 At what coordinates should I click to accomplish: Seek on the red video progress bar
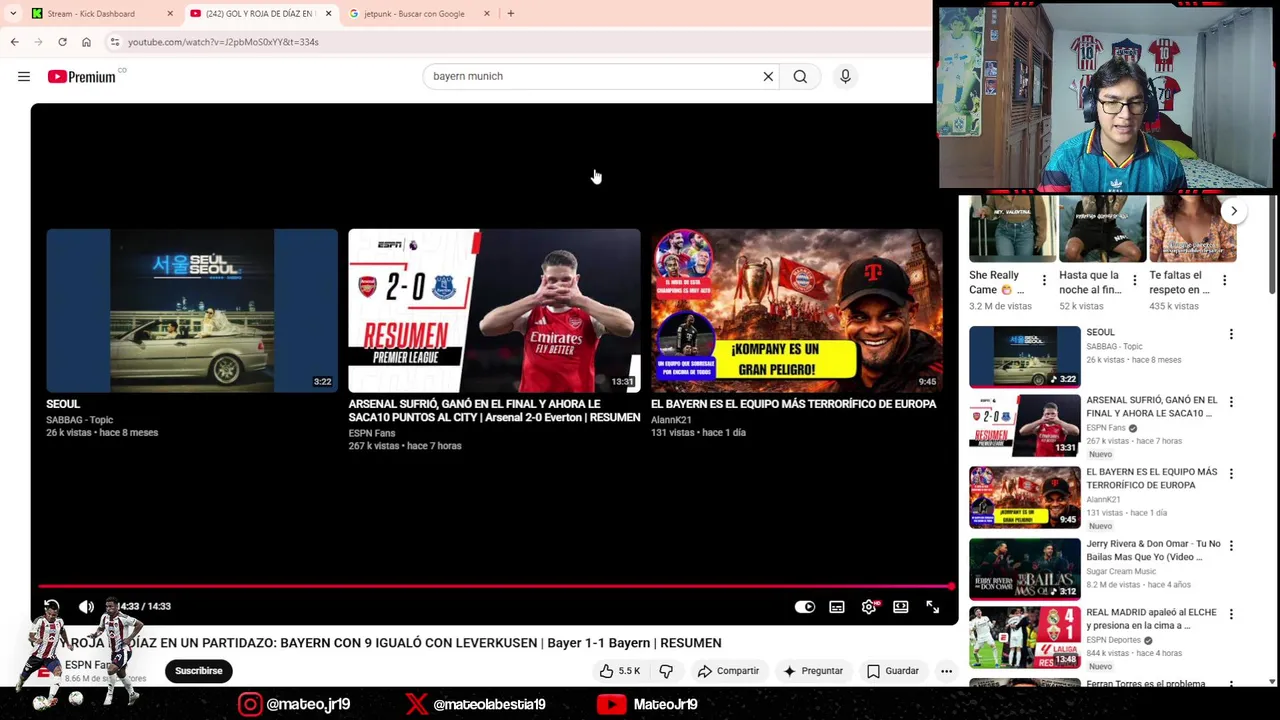[495, 586]
